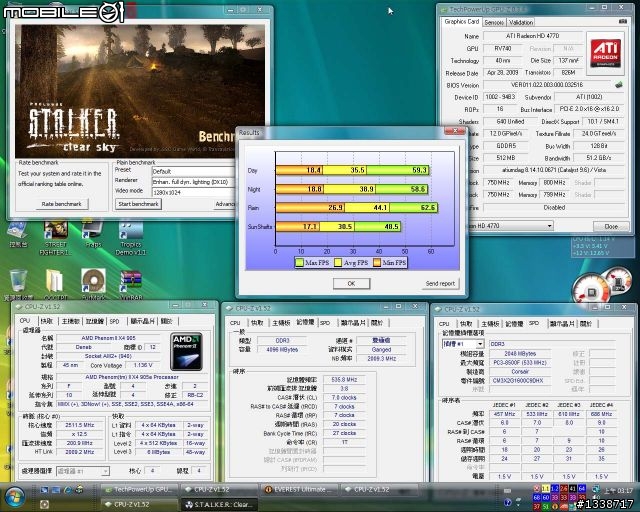Open the folder icon next to Recycle Bin
640x512 pixels.
tap(55, 283)
